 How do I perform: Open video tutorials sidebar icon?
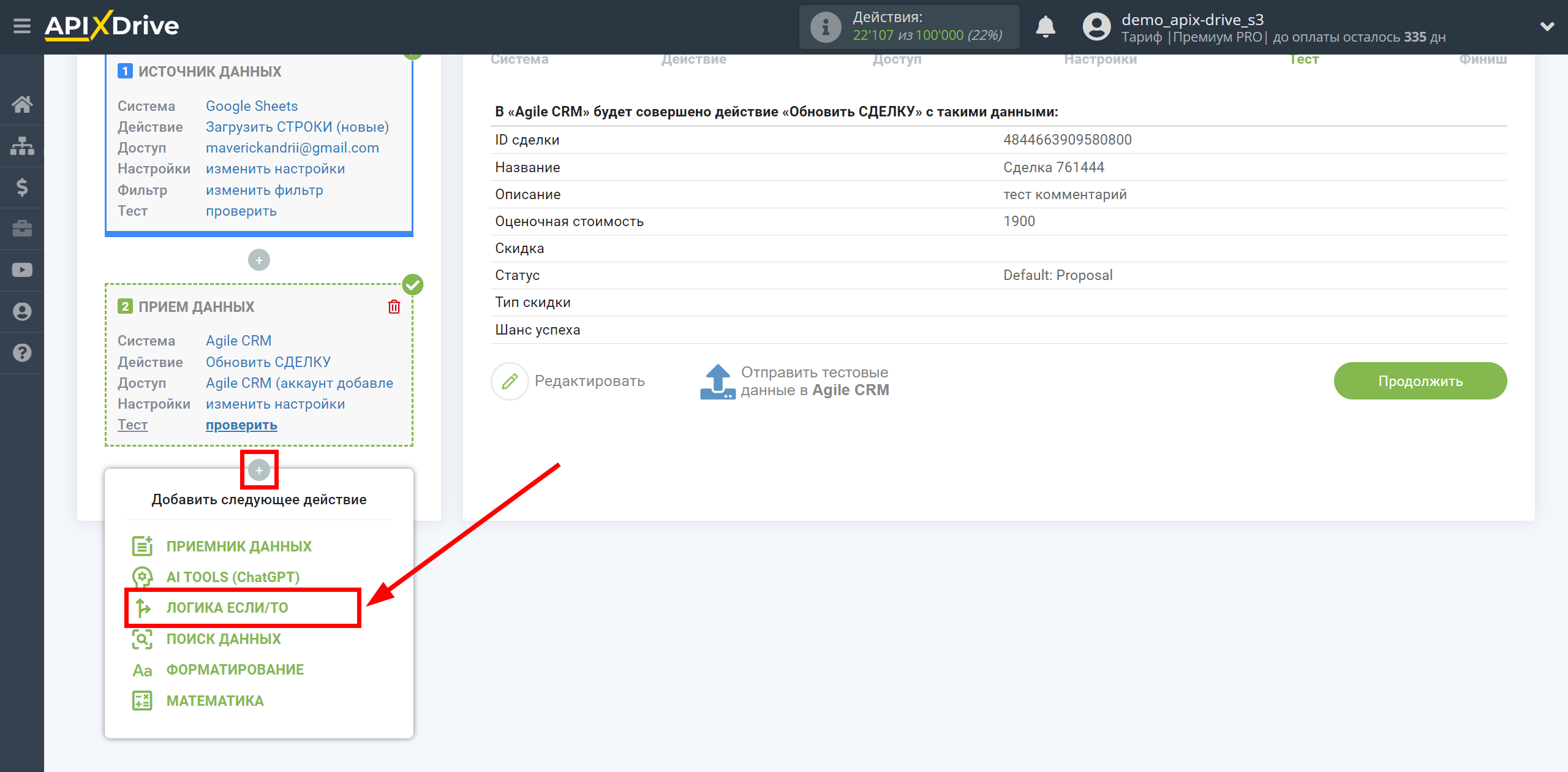[22, 270]
